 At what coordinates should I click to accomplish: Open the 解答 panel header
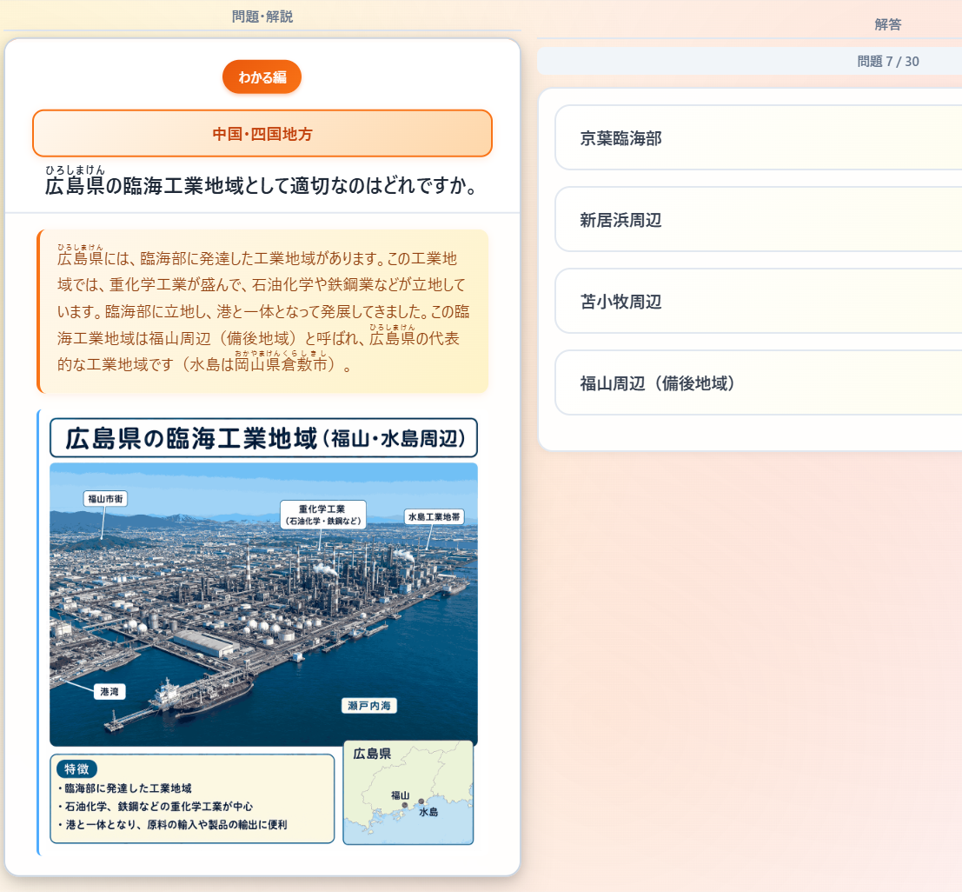pos(888,25)
